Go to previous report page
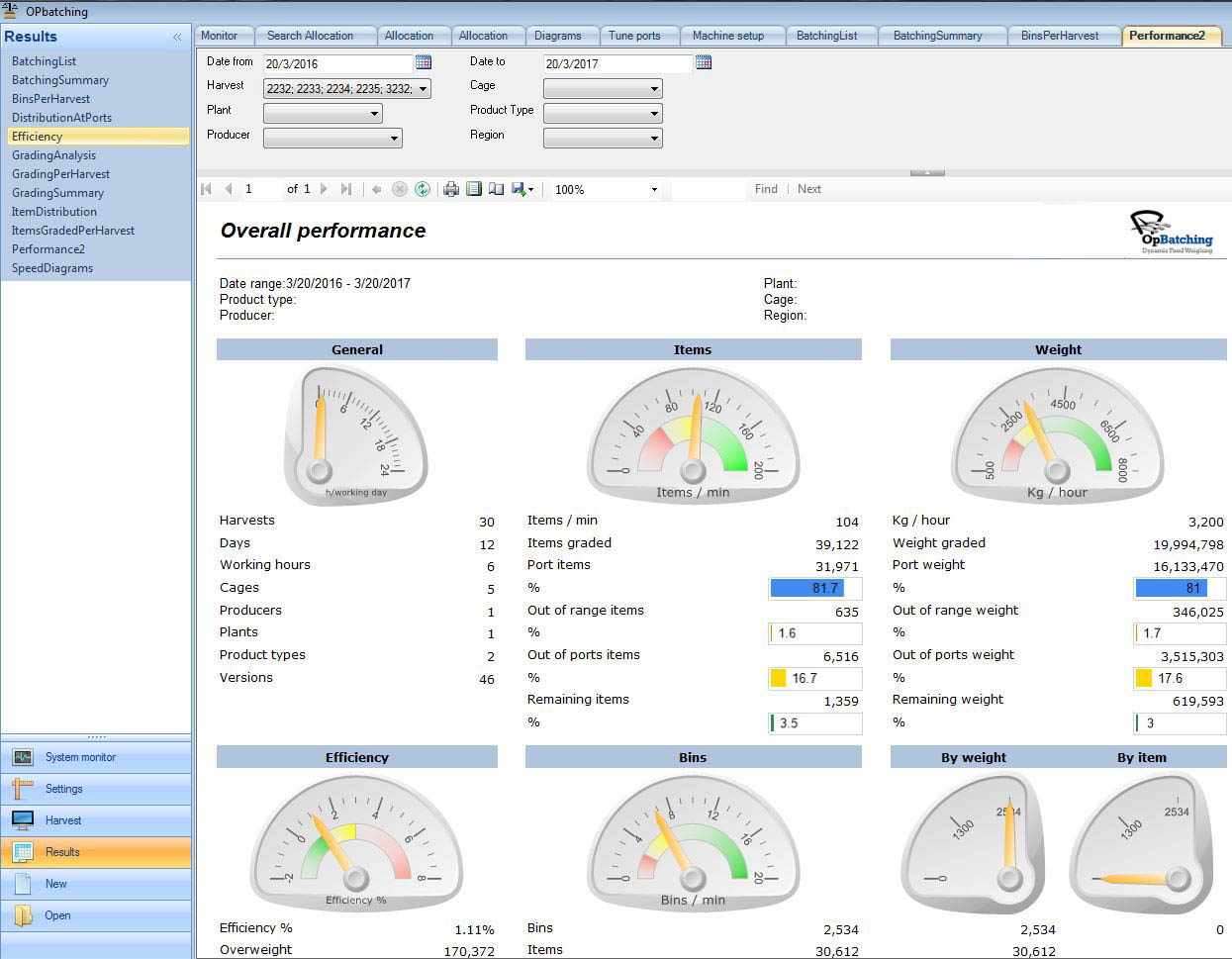The width and height of the screenshot is (1232, 959). click(229, 189)
